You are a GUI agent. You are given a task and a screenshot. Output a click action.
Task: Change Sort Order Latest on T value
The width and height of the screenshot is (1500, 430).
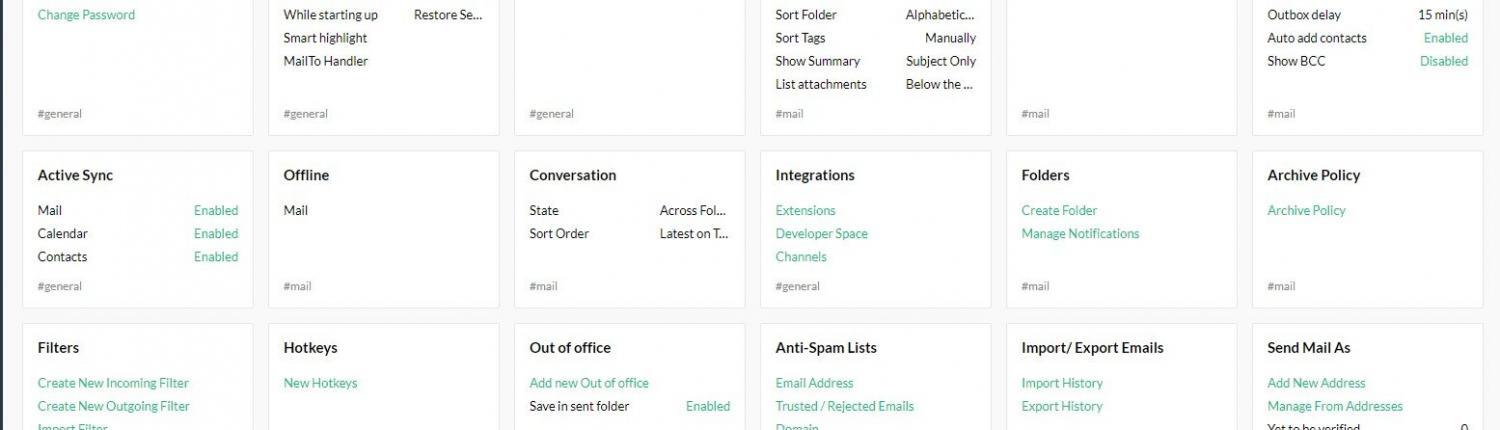695,234
